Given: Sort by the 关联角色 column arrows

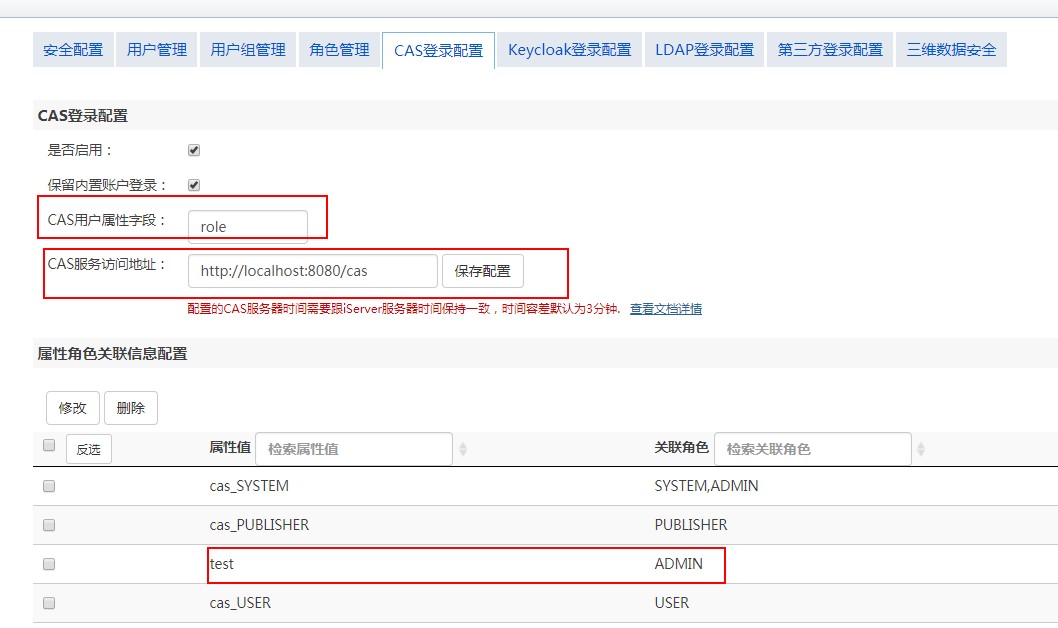Looking at the screenshot, I should (x=921, y=450).
